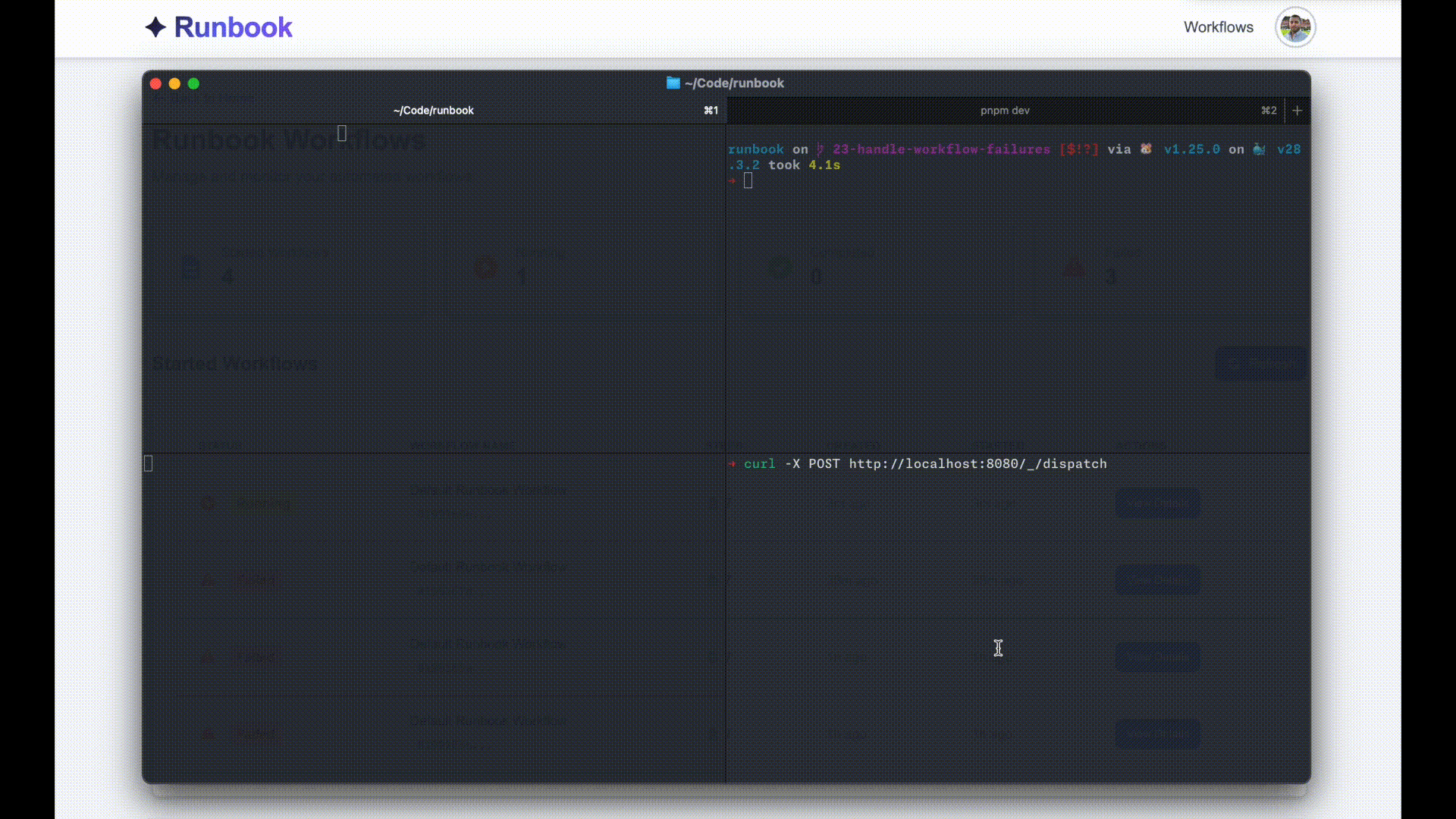Open the user profile avatar
The width and height of the screenshot is (1456, 819).
point(1295,27)
